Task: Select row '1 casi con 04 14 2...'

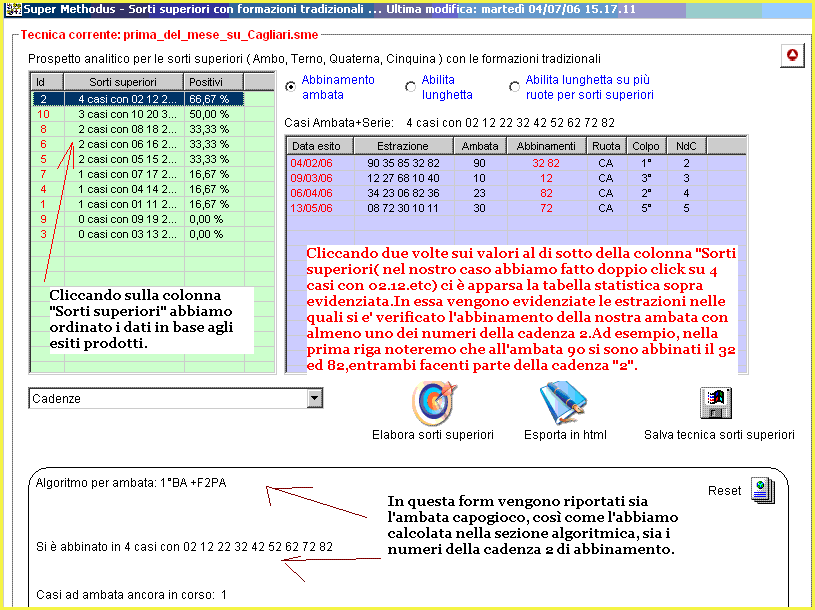Action: tap(138, 189)
